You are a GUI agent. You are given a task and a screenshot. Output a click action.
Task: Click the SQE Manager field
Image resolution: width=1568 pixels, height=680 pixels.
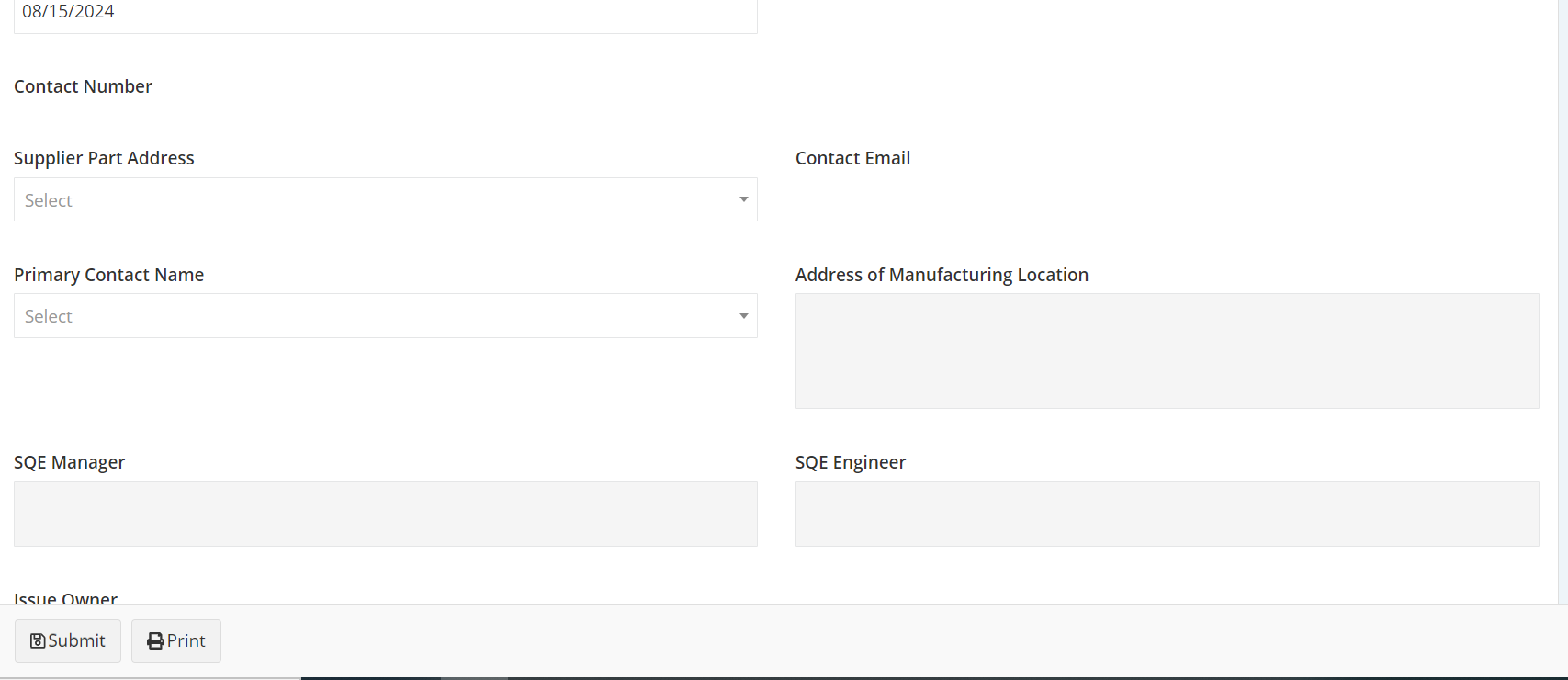[x=386, y=514]
